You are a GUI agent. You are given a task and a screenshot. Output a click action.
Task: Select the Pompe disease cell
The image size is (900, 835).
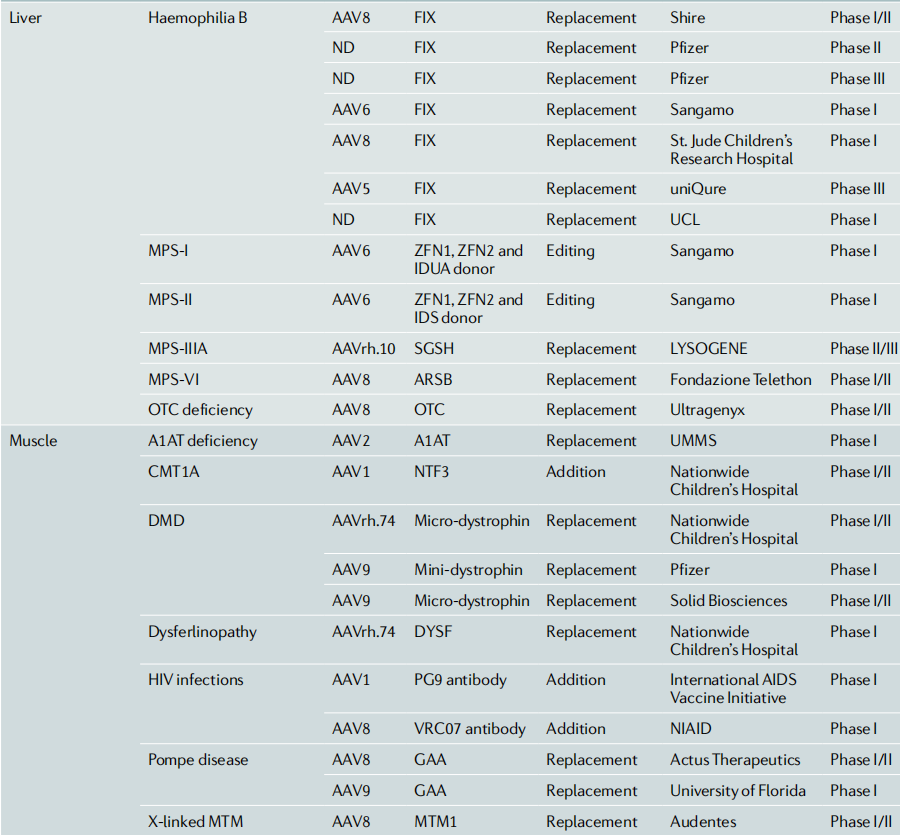coord(198,760)
